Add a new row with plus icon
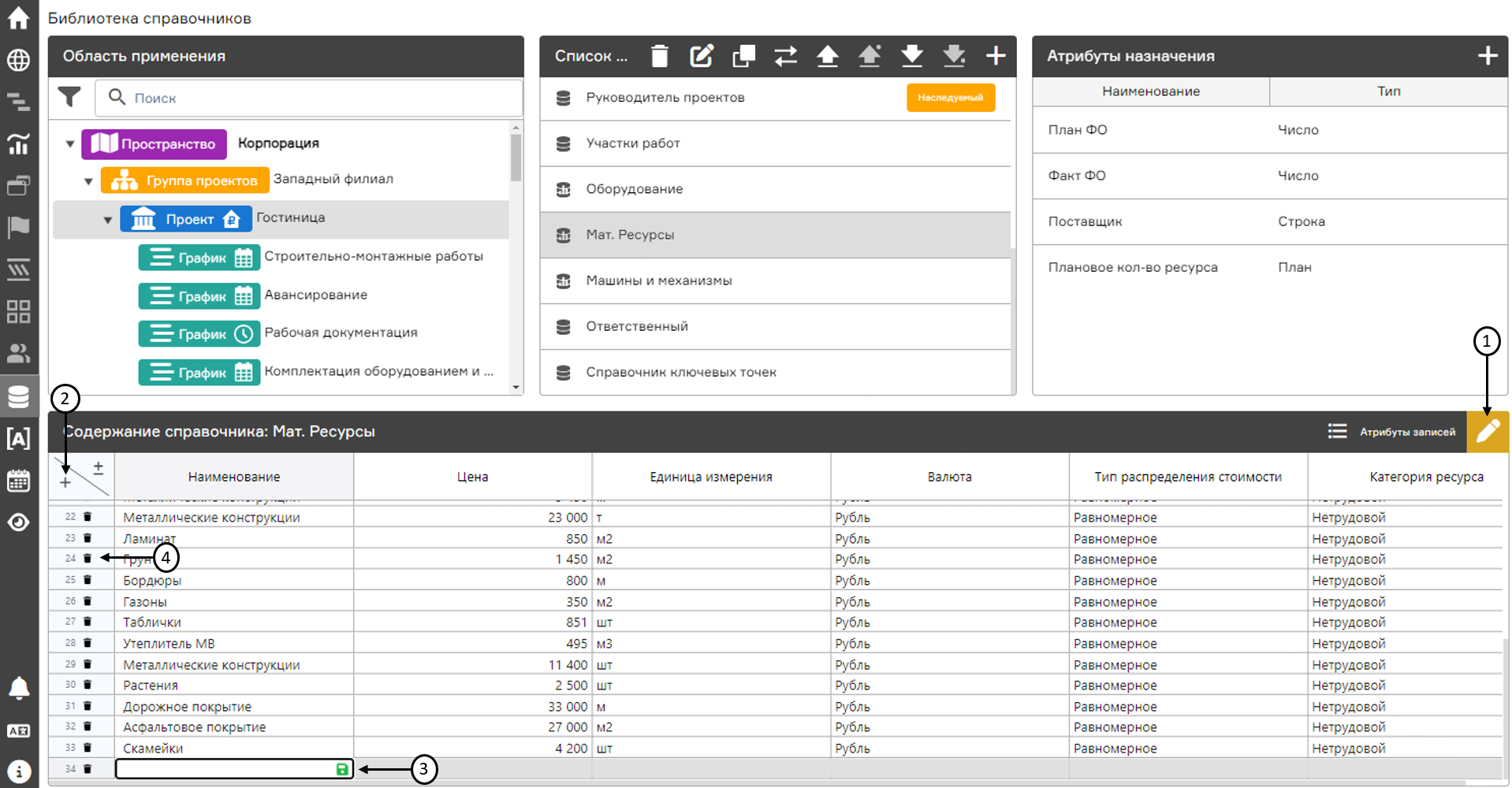Viewport: 1512px width, 788px height. [65, 482]
